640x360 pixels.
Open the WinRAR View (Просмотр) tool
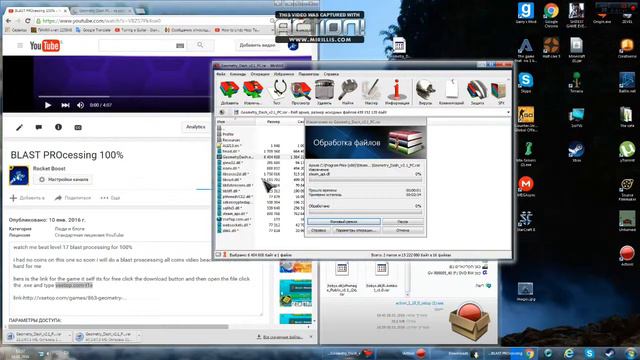click(x=301, y=92)
